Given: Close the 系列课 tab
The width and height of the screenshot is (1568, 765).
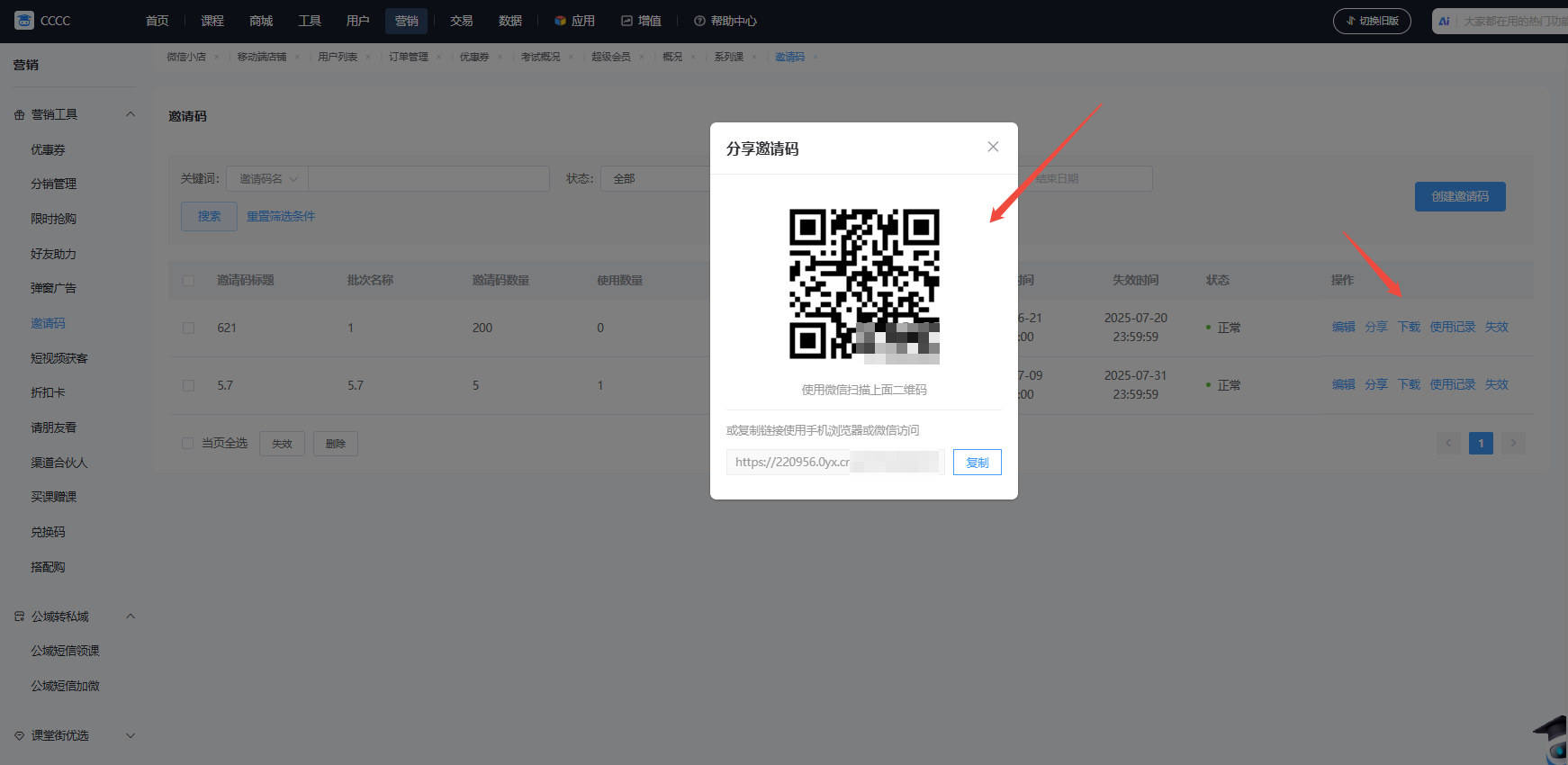Looking at the screenshot, I should tap(754, 57).
